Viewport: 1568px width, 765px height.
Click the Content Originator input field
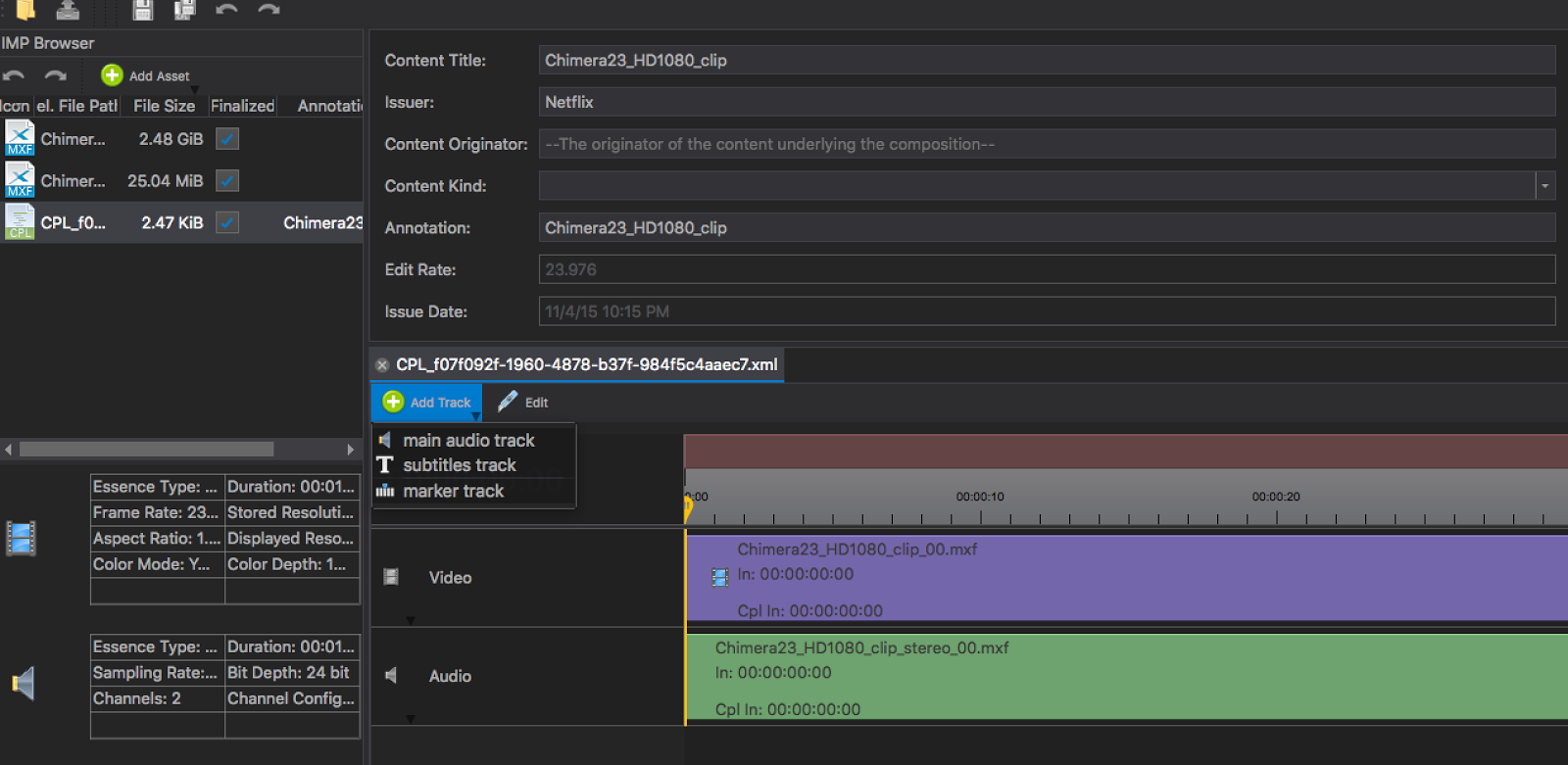[x=1046, y=144]
